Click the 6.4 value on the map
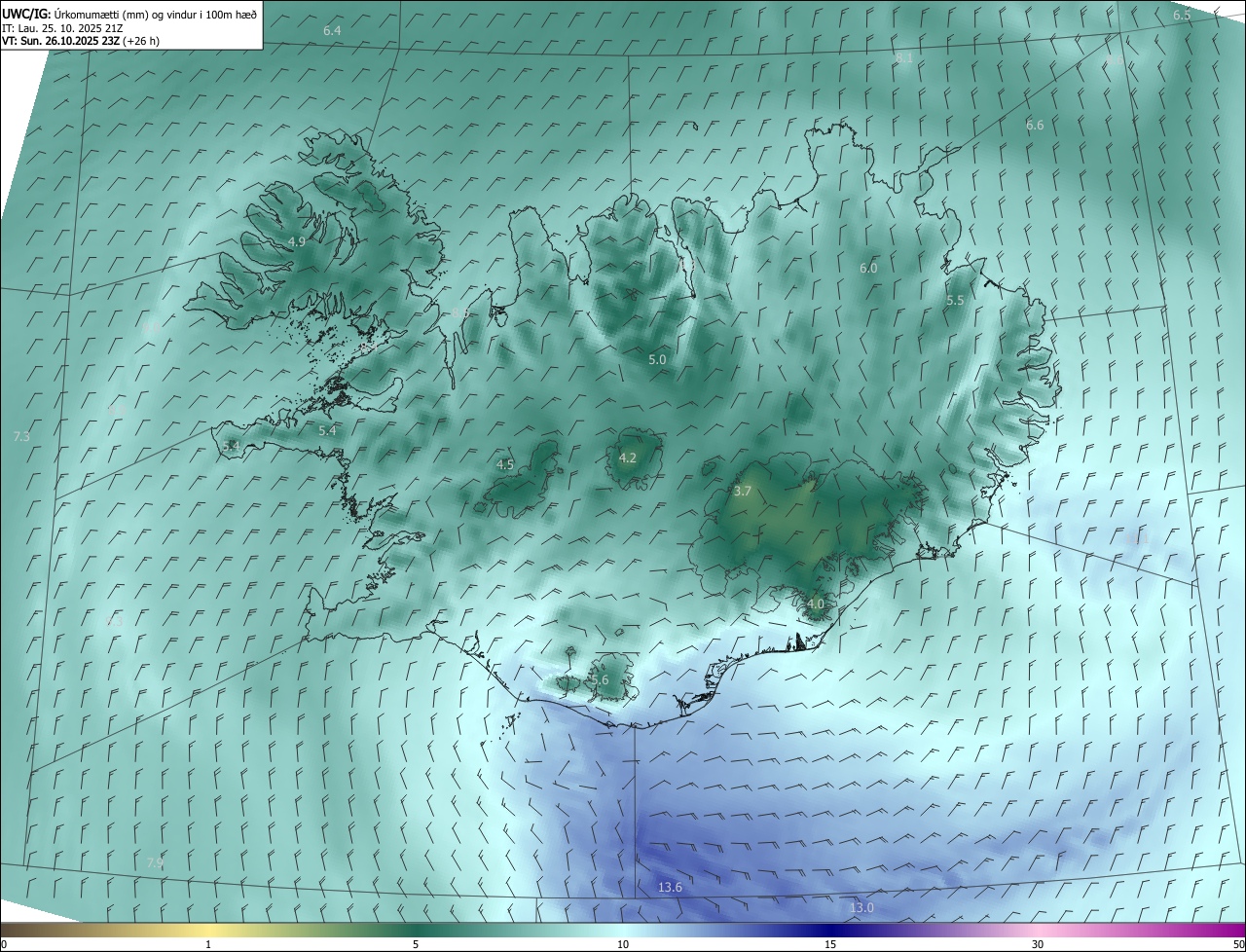Image resolution: width=1246 pixels, height=952 pixels. point(332,31)
